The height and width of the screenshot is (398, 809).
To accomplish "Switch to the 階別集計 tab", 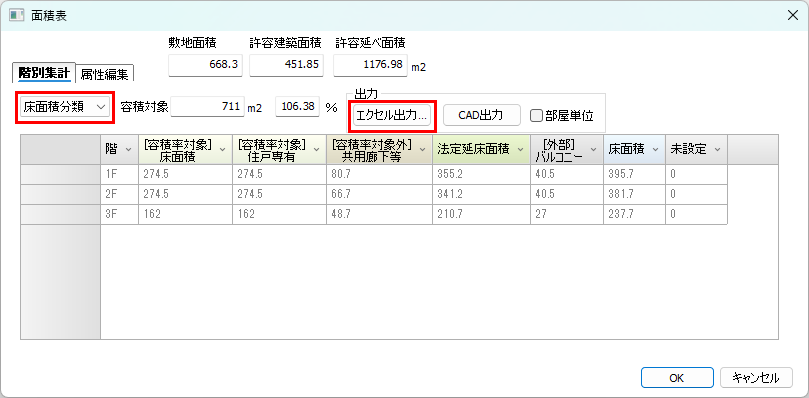I will coord(44,73).
